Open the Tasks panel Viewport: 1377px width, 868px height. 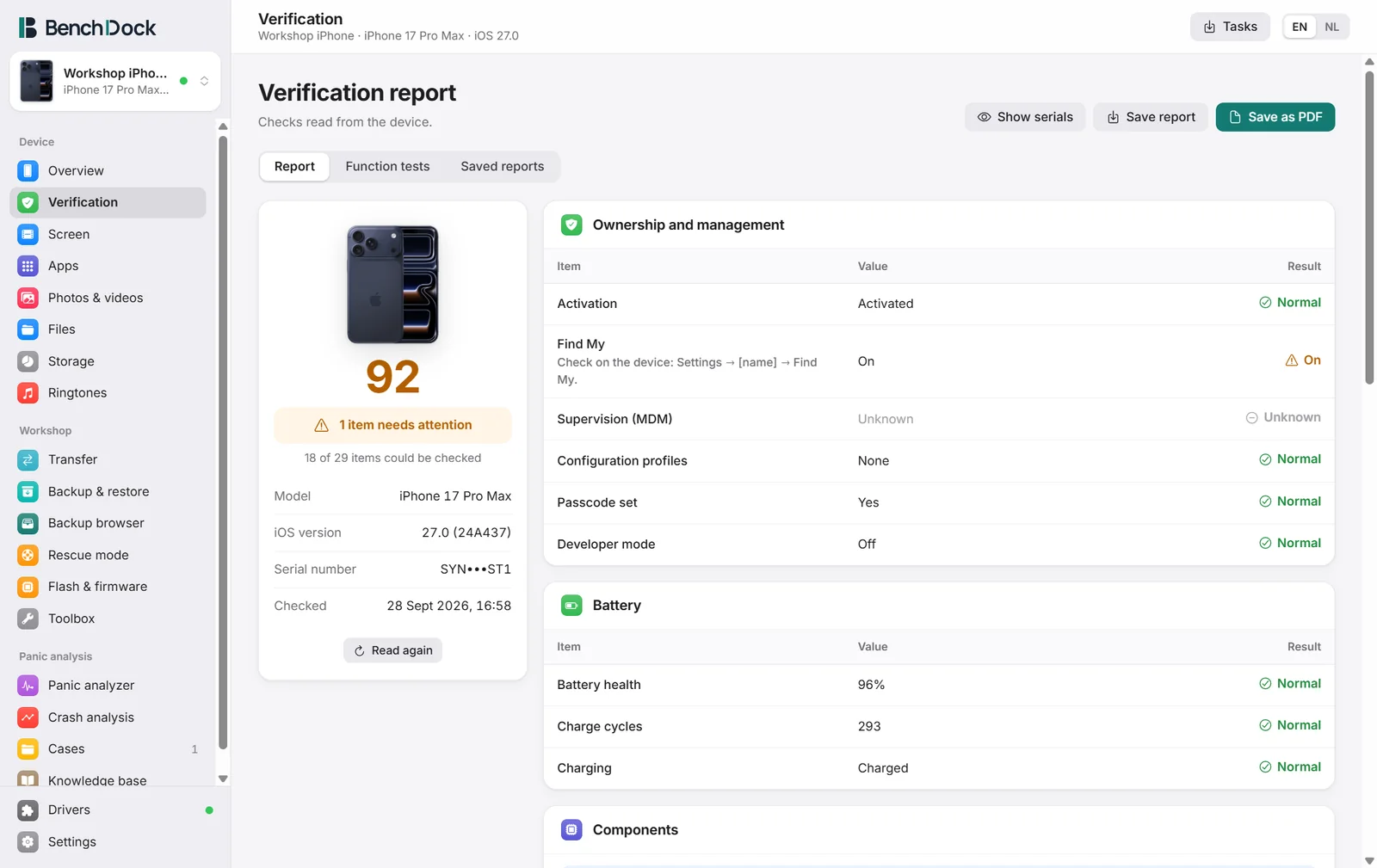[1230, 27]
